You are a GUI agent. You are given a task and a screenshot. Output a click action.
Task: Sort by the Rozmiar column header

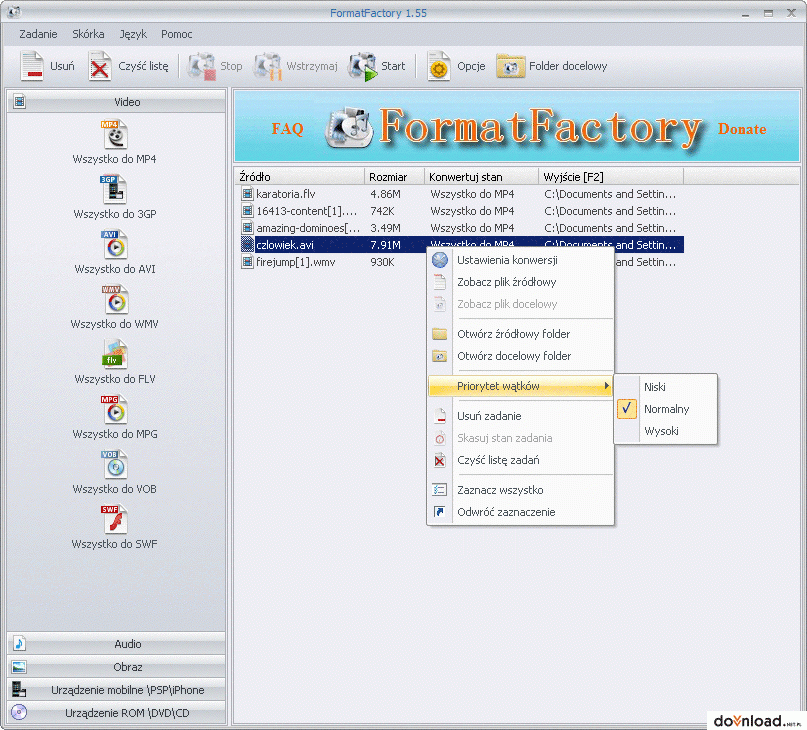pos(394,177)
